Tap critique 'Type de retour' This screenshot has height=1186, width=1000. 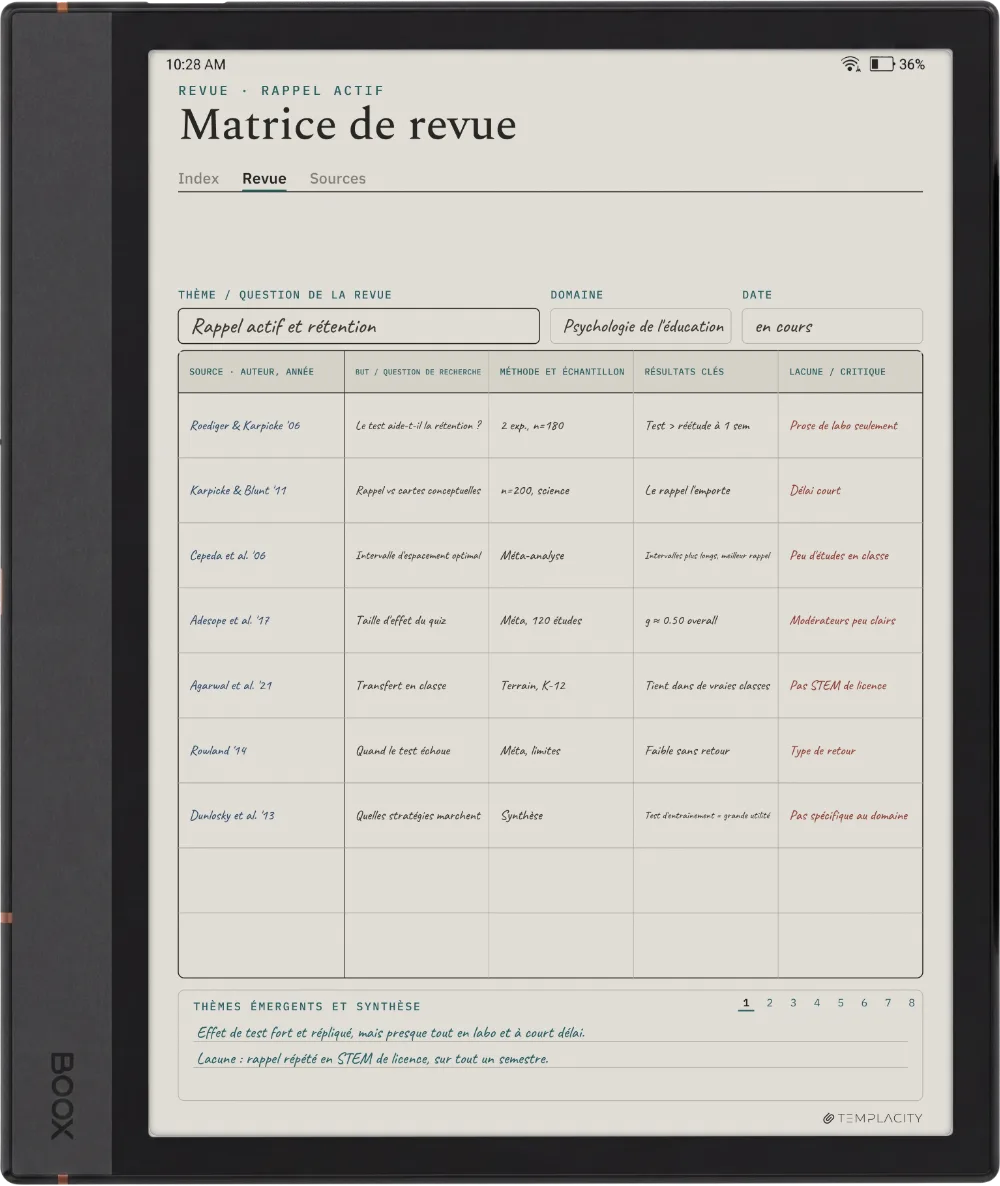[850, 750]
